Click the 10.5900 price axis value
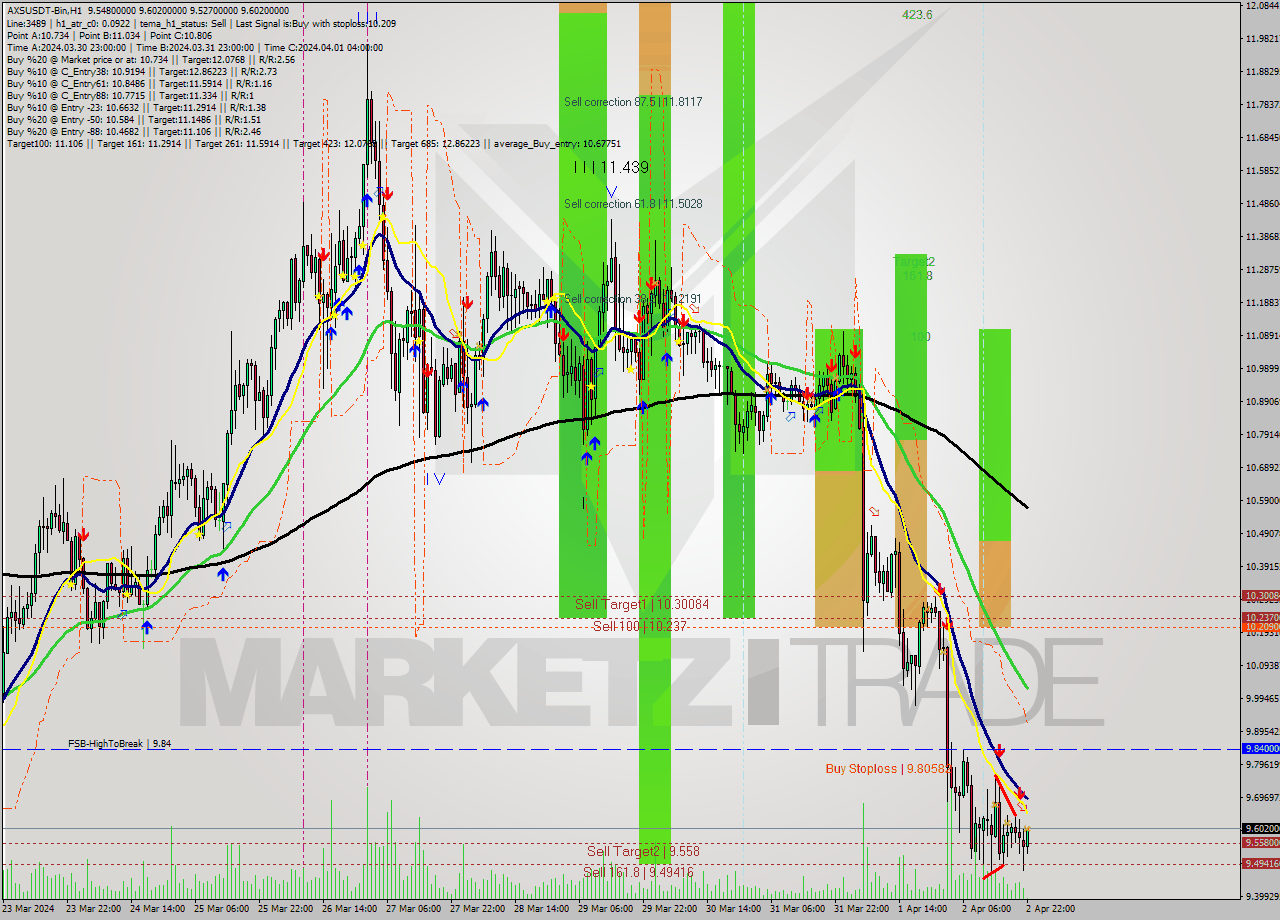This screenshot has width=1280, height=920. click(x=1262, y=501)
